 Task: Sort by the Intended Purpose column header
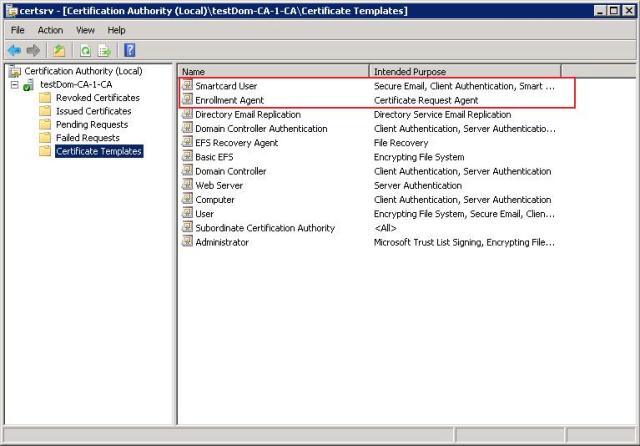[x=464, y=72]
